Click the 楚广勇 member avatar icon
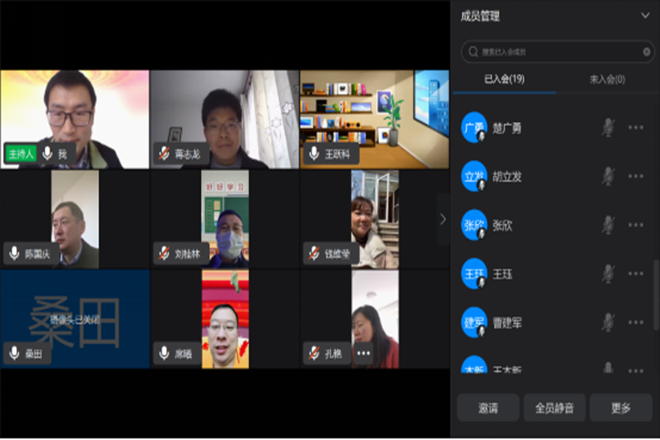660x440 pixels. click(x=474, y=128)
